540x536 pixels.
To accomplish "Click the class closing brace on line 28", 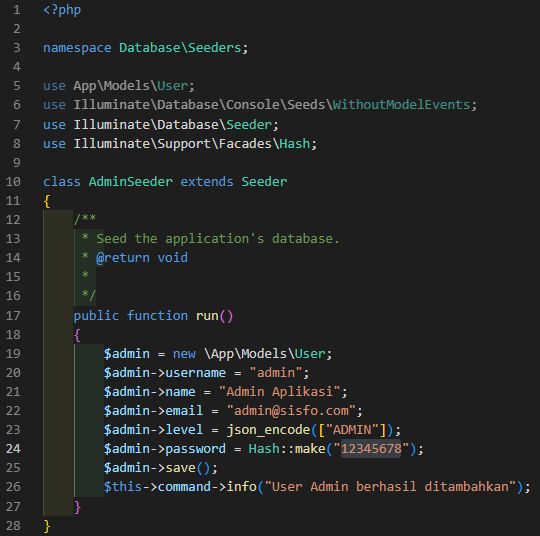I will 47,526.
